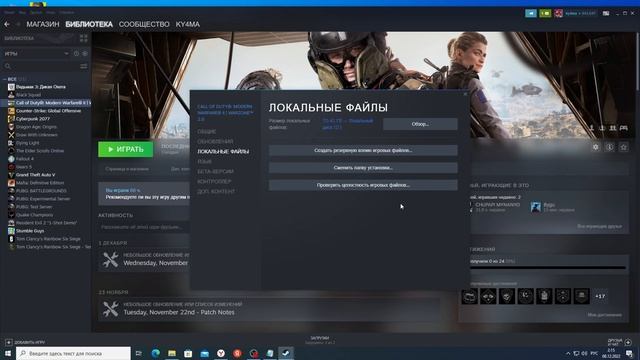Viewport: 640px width, 360px height.
Task: Select БЕТА-ВЕРСИИ in properties sidebar
Action: click(x=215, y=171)
